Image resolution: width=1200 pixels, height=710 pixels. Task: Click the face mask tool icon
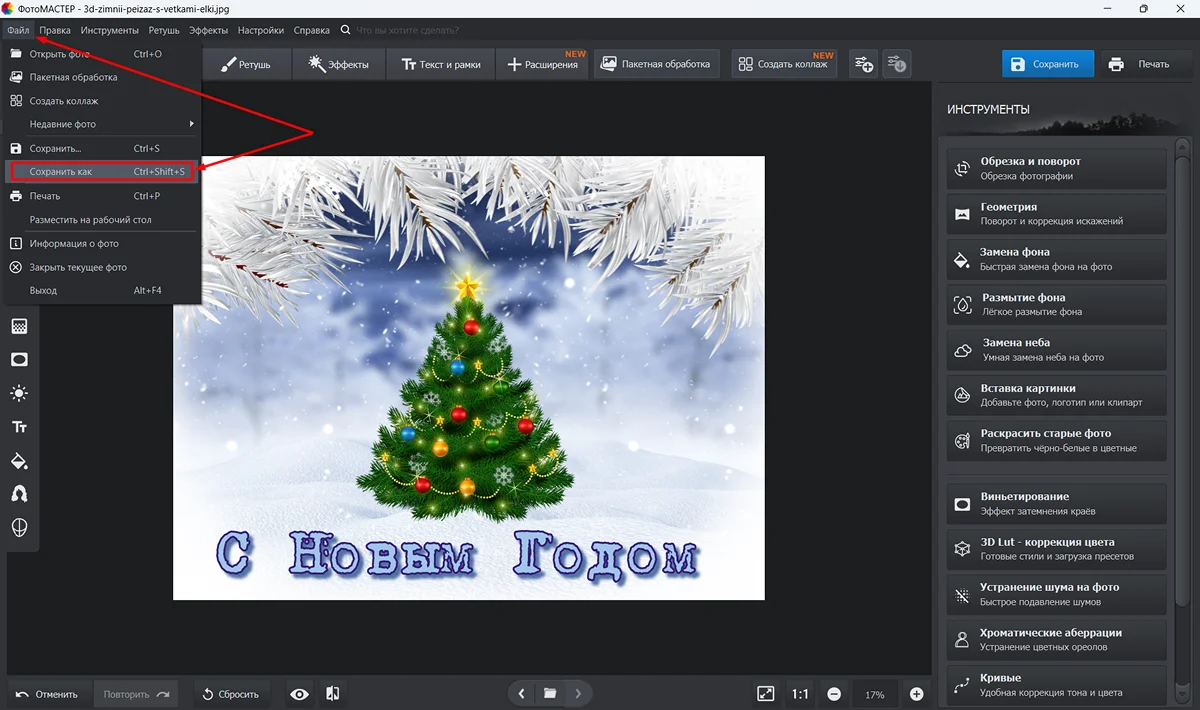19,527
